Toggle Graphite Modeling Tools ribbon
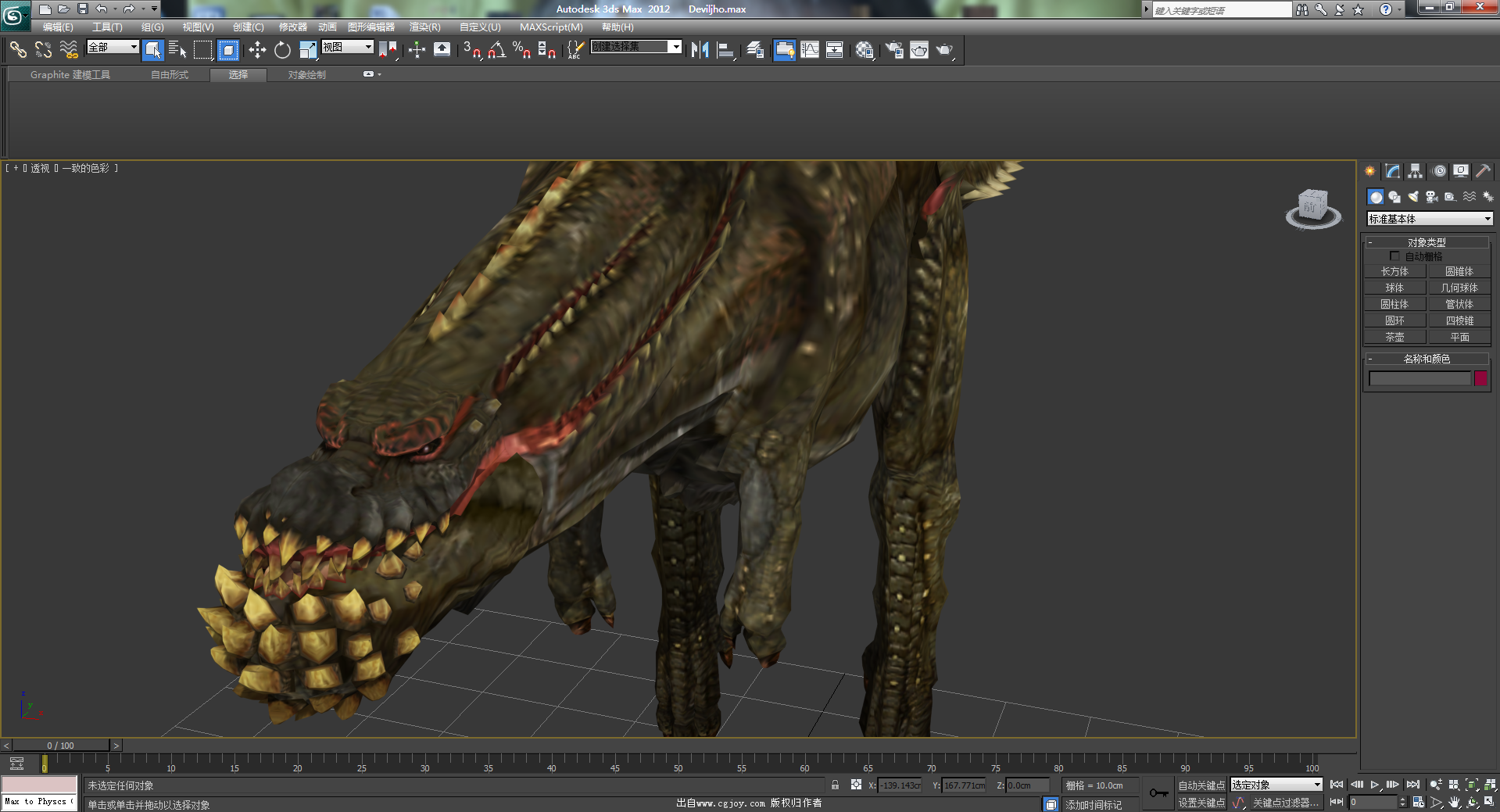 point(784,50)
